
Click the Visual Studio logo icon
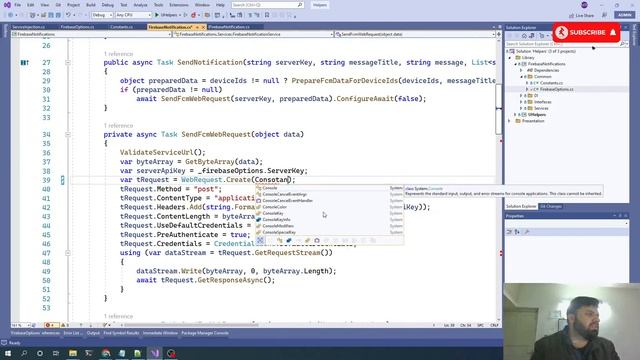click(7, 5)
